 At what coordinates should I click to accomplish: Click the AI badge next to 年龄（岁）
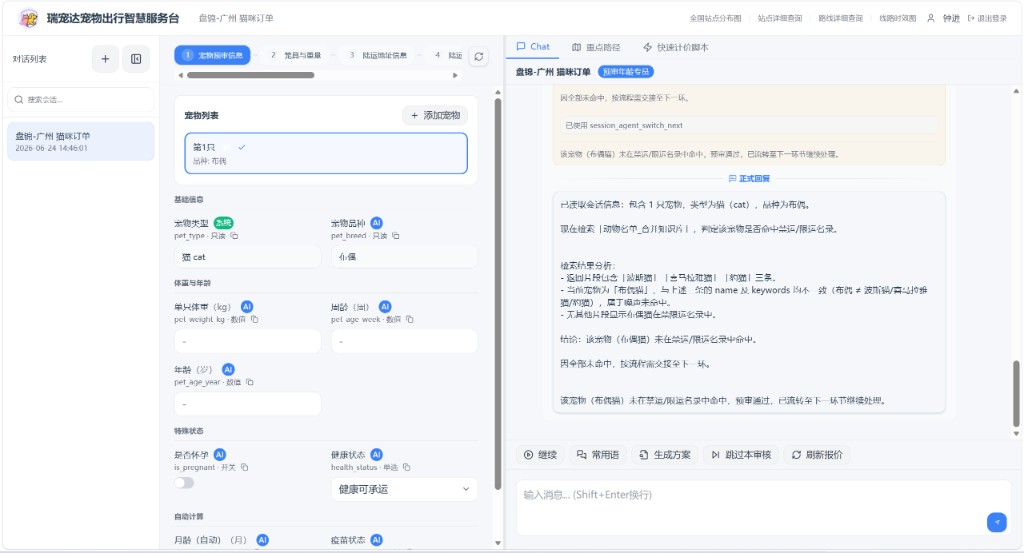[x=228, y=370]
